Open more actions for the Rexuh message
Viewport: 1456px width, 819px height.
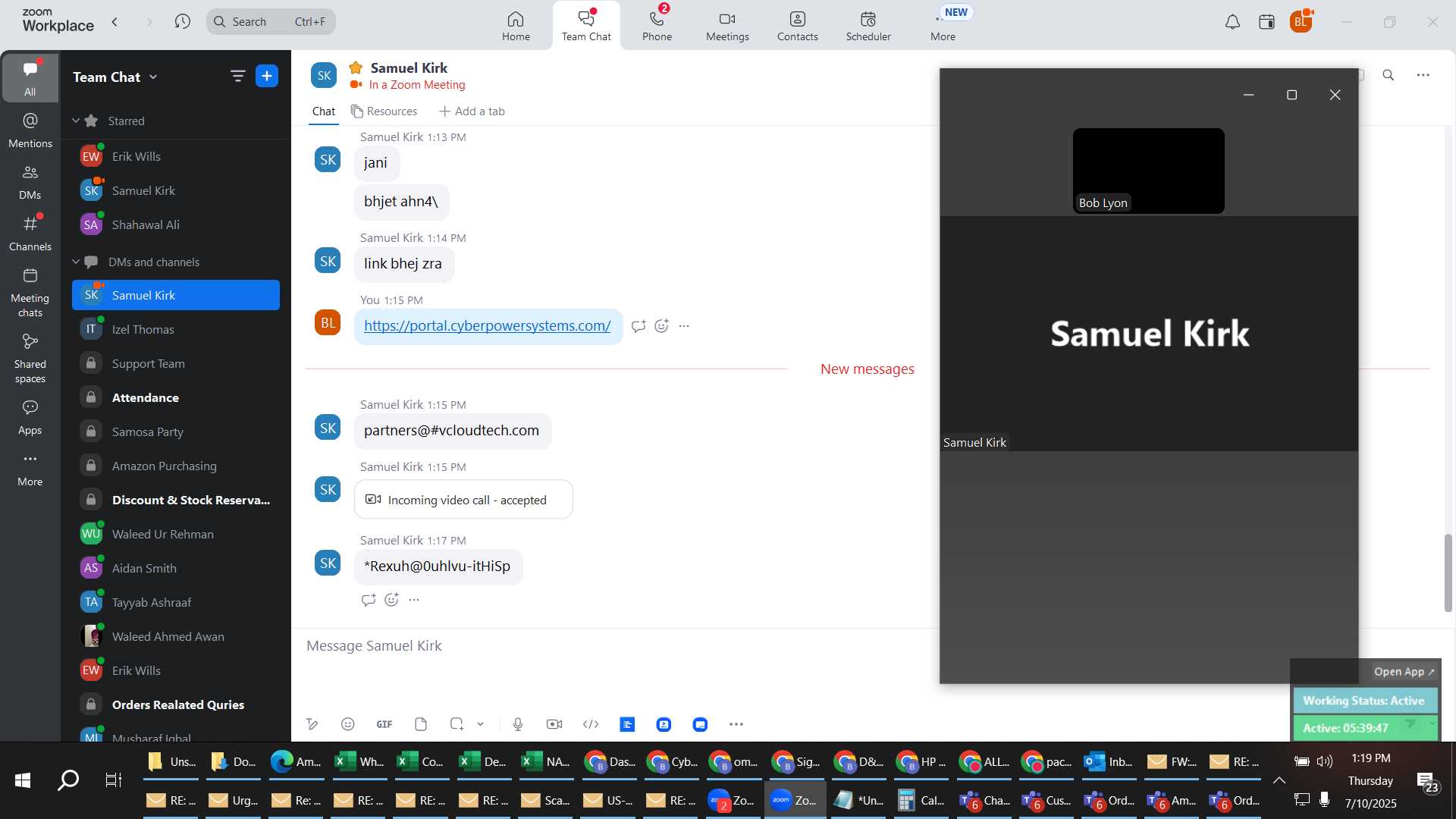click(414, 600)
